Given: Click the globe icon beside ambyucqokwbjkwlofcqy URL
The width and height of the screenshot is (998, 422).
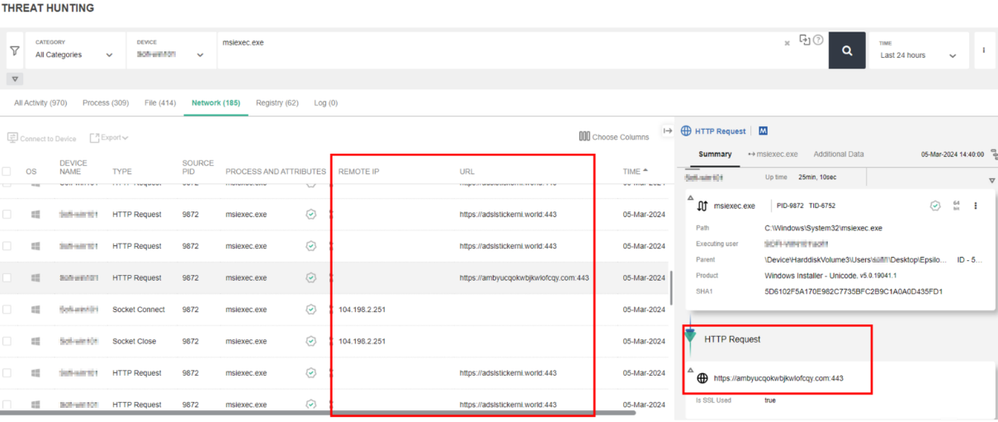Looking at the screenshot, I should coord(703,378).
